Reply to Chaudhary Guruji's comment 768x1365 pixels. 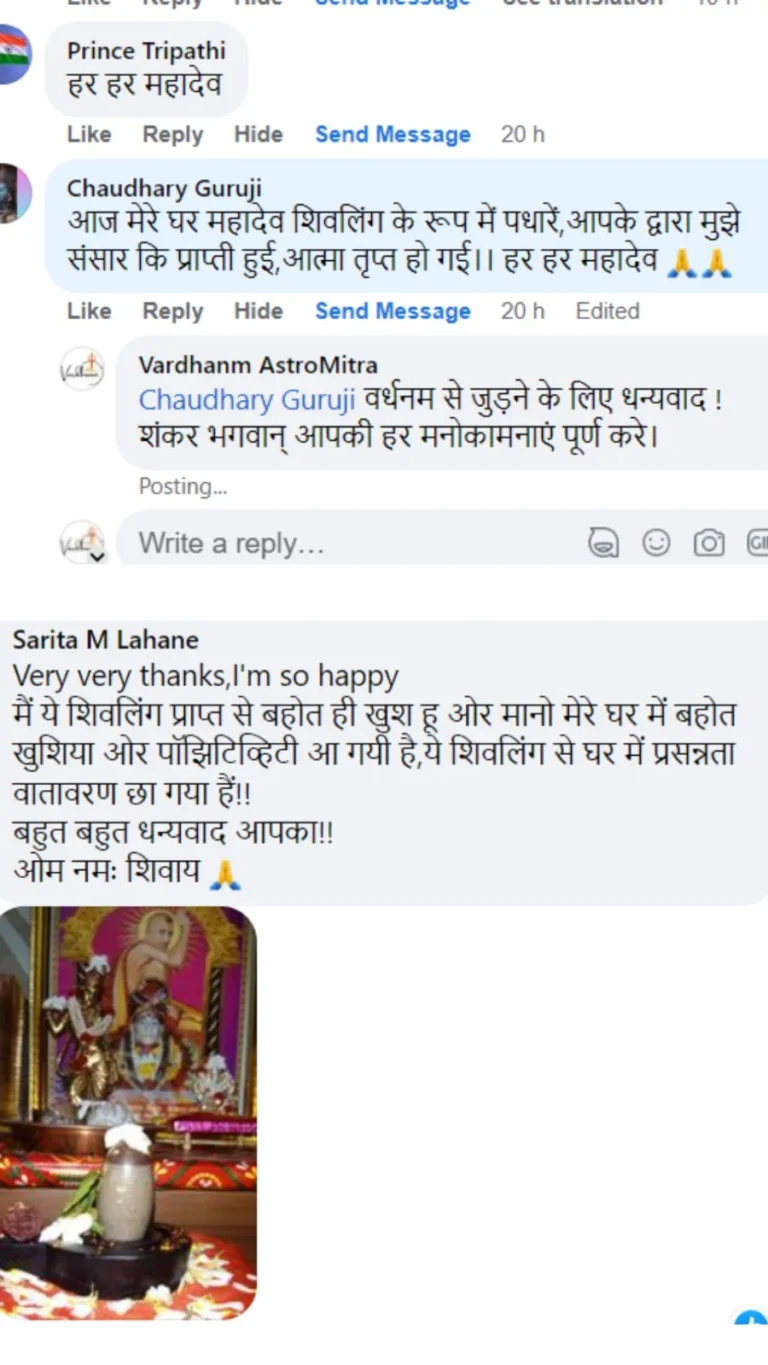coord(172,311)
